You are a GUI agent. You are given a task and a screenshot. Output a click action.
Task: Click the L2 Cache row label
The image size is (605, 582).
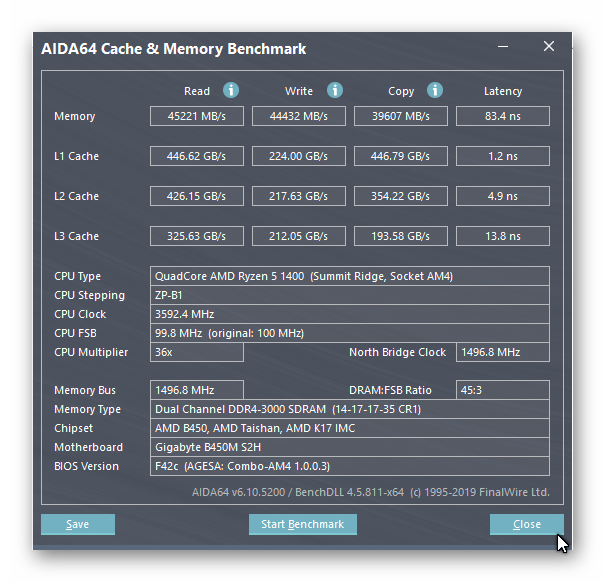(76, 196)
